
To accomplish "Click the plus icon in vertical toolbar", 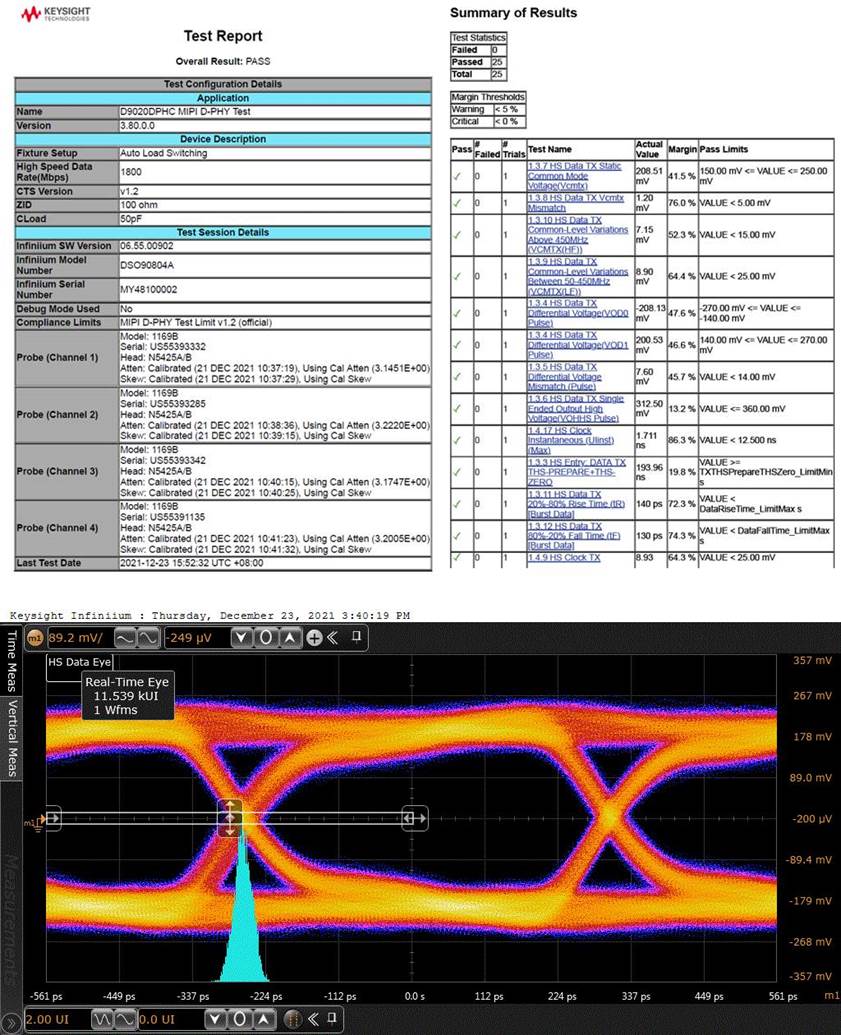I will point(314,638).
